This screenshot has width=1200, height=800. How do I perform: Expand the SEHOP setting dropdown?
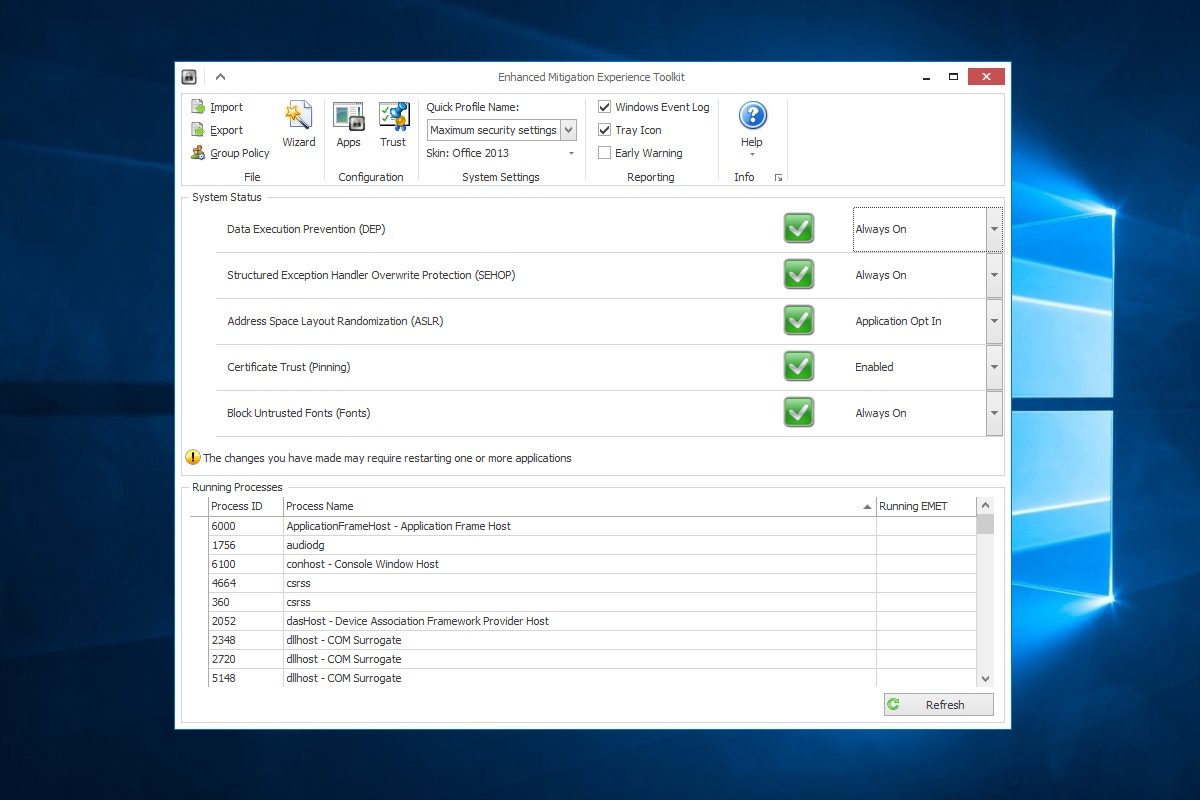tap(994, 275)
